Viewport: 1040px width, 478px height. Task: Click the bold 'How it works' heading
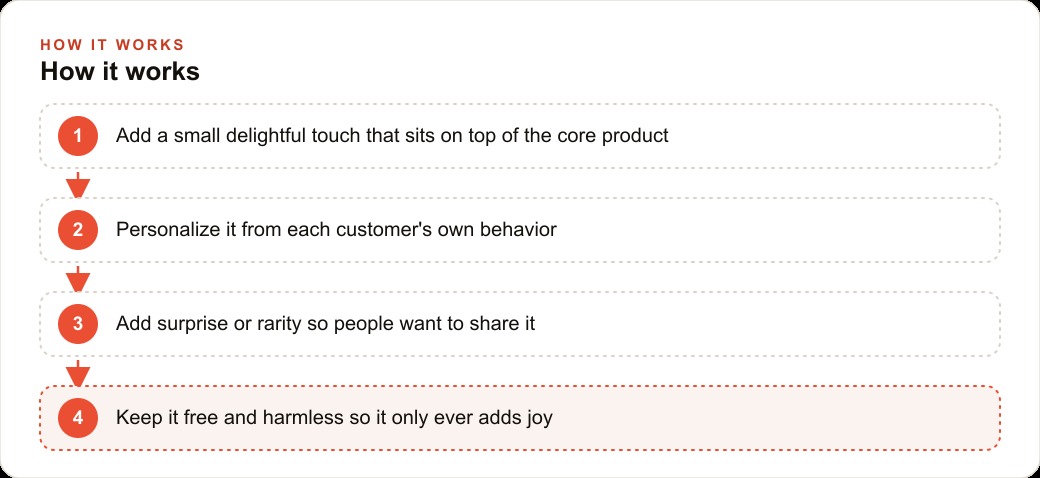120,72
